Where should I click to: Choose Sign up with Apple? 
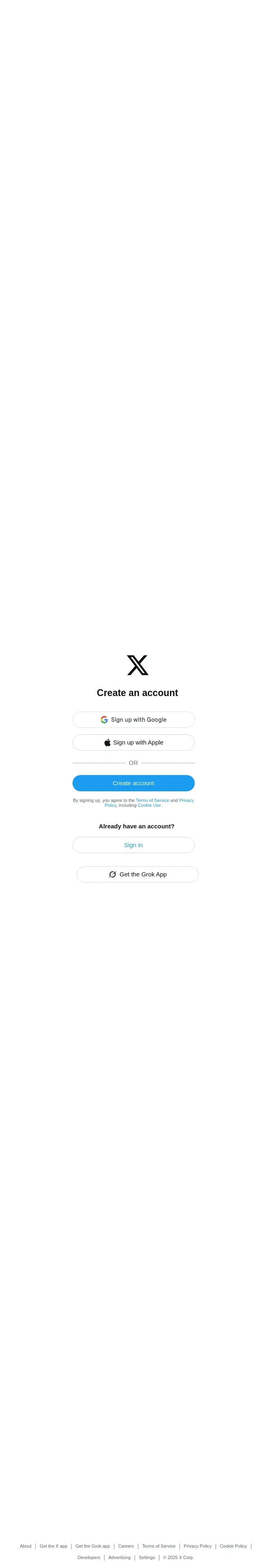(134, 742)
